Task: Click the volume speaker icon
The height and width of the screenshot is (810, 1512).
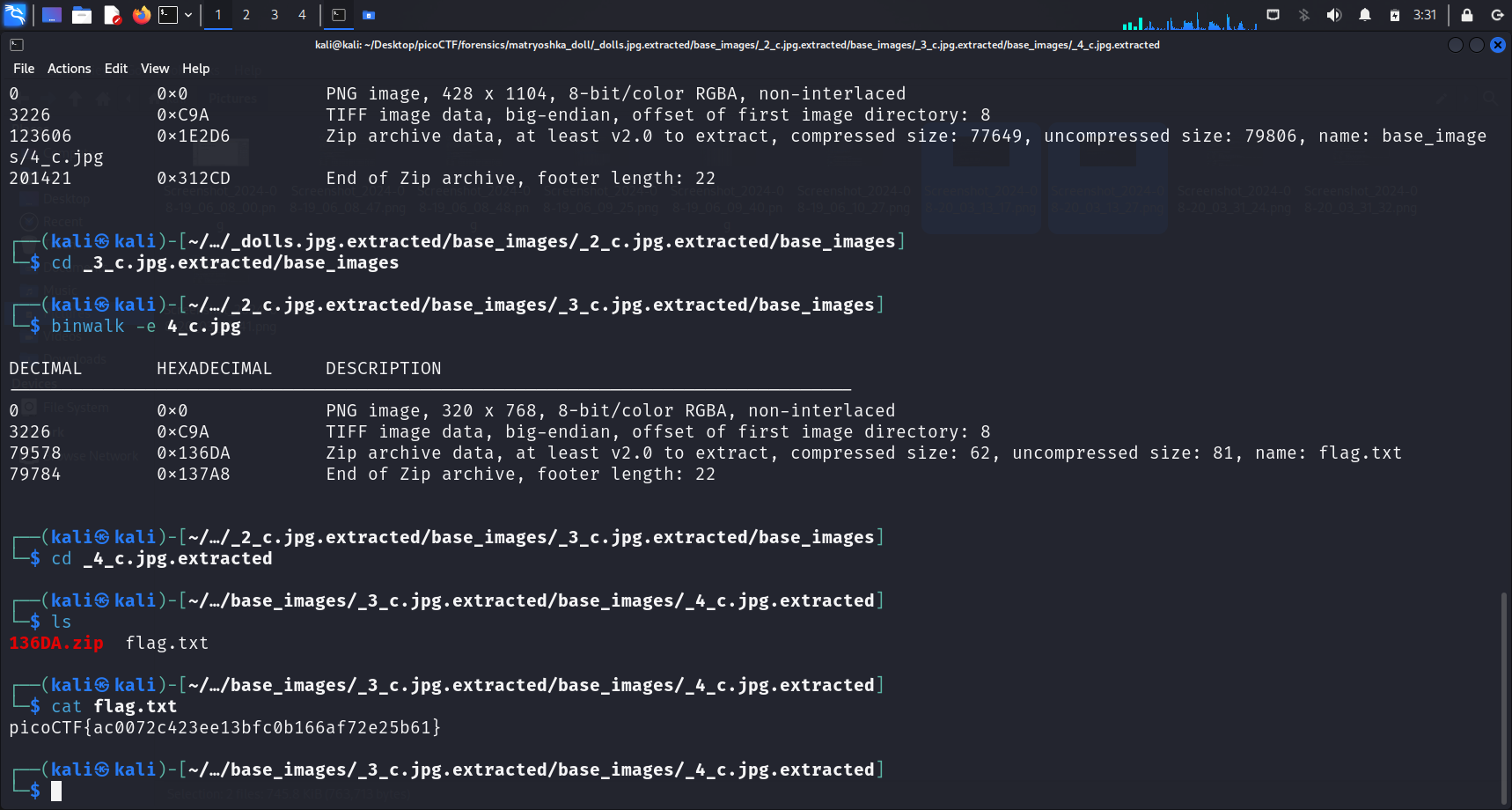Action: [x=1334, y=15]
